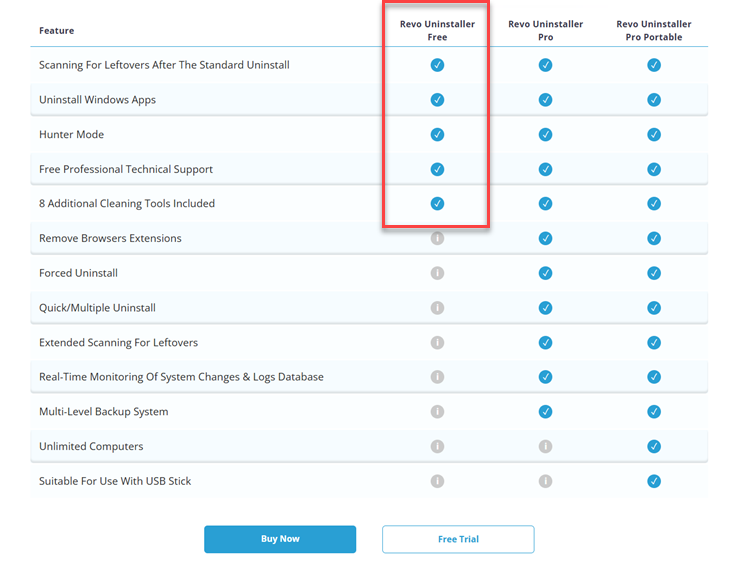Click Free column info icon for Extended Scanning For Leftovers
Screen dimensions: 750x569
click(437, 342)
